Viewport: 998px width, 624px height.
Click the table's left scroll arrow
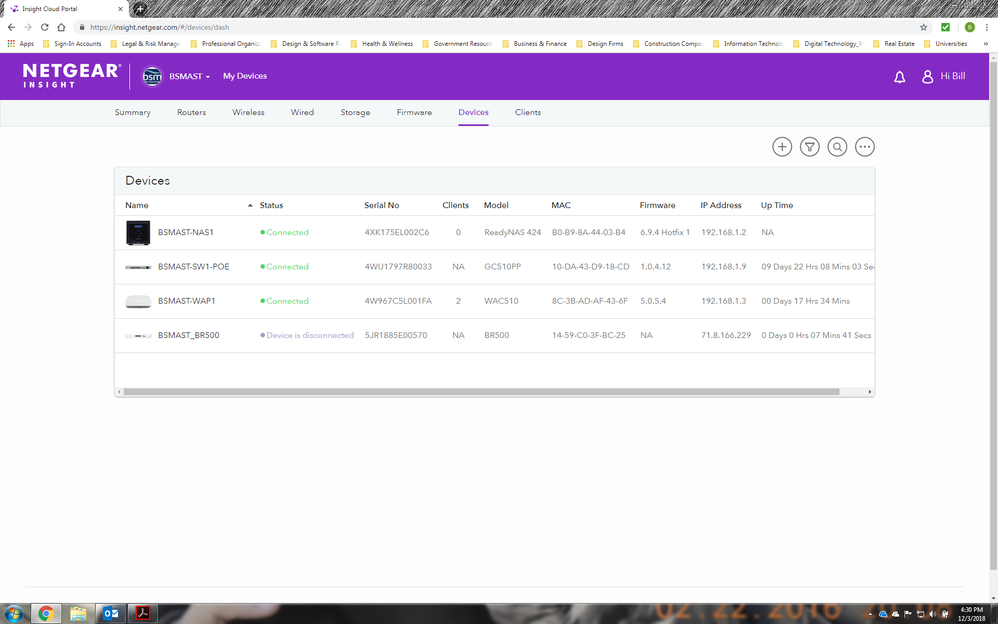click(119, 392)
